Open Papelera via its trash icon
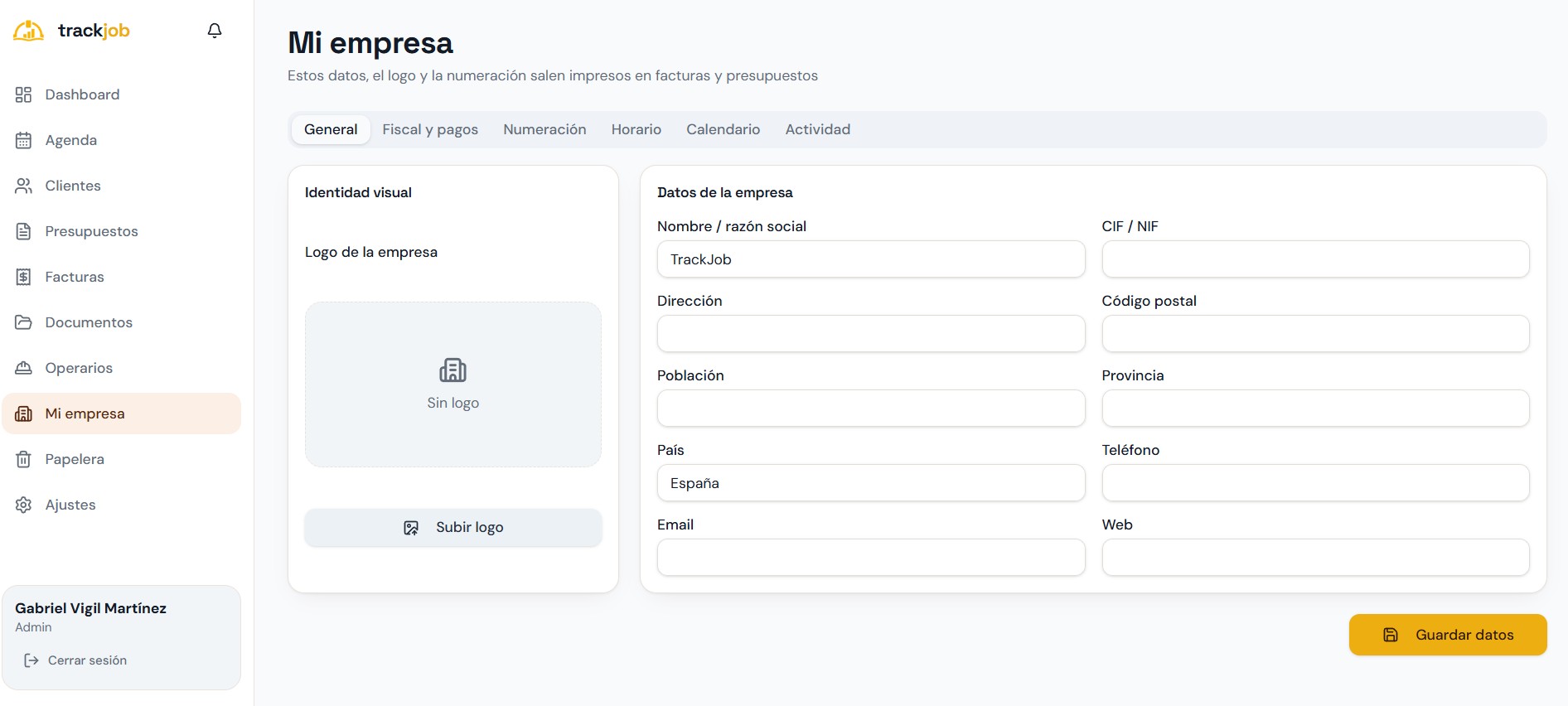The width and height of the screenshot is (1568, 706). point(23,459)
